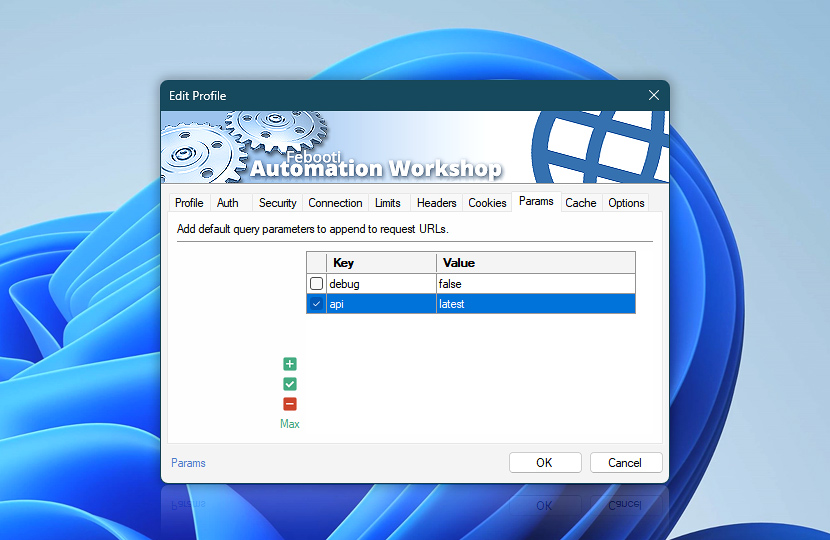Open the Options tab
Screen dimensions: 830x540
626,203
